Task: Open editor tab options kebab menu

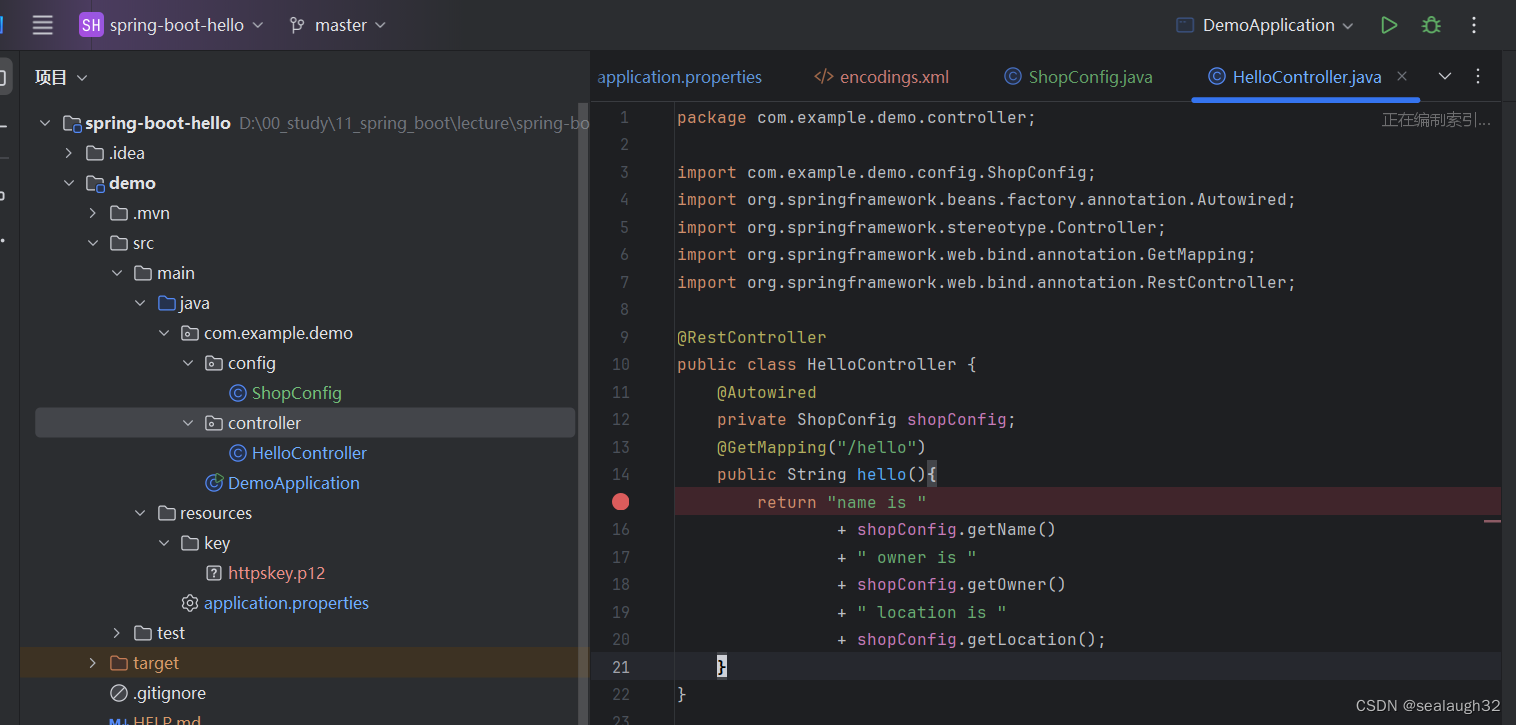Action: (1478, 76)
